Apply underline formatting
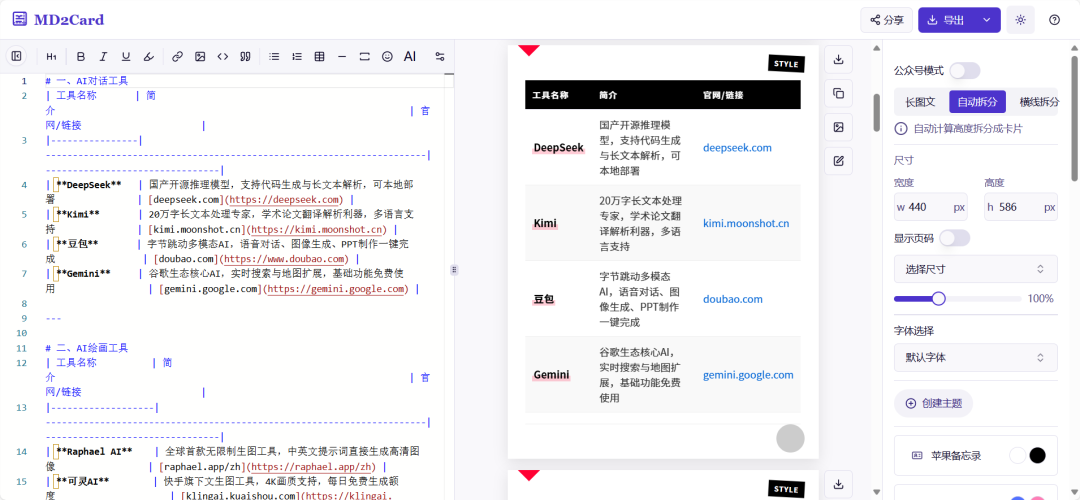This screenshot has height=500, width=1080. coord(126,56)
